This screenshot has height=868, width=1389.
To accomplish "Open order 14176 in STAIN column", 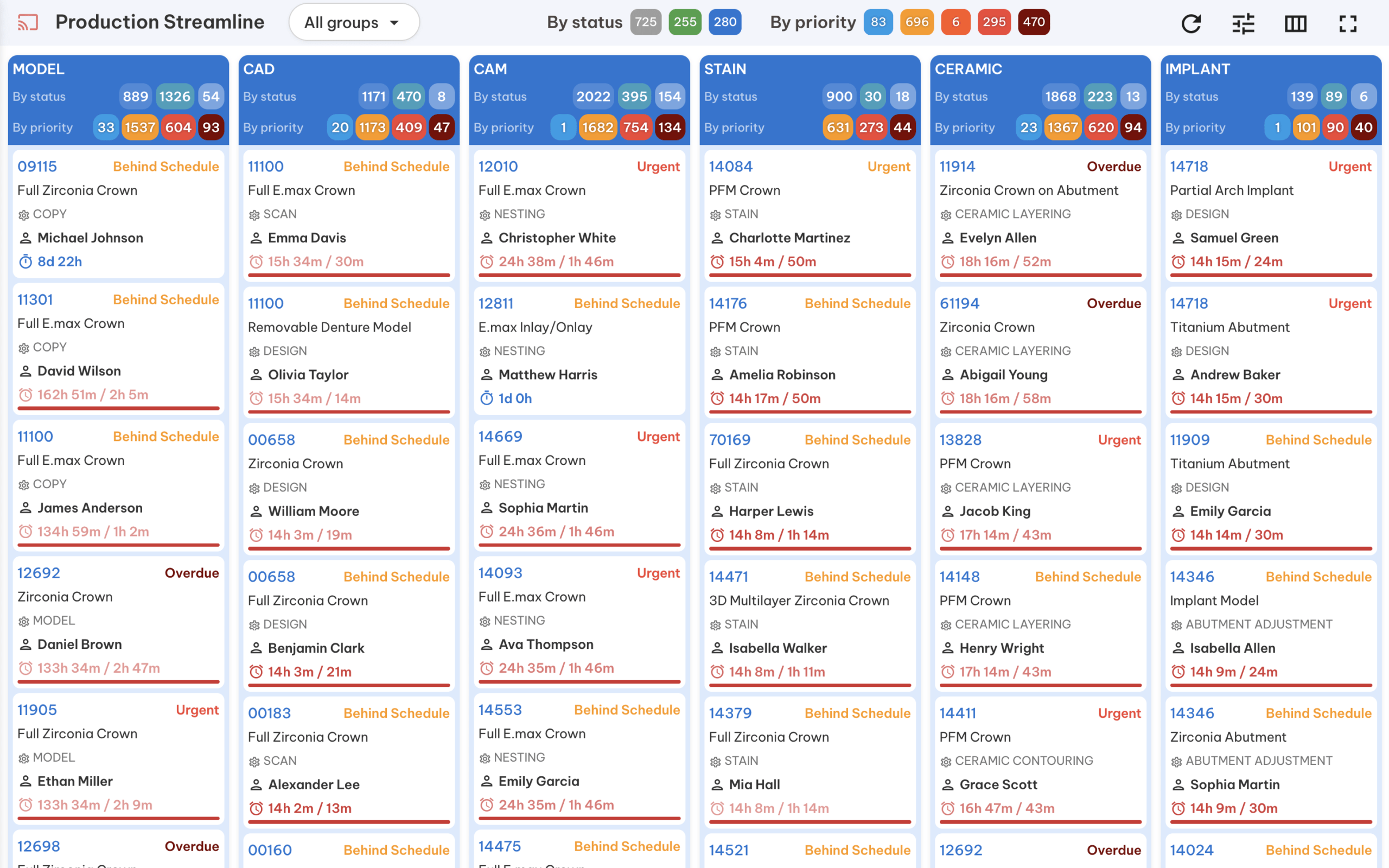I will pyautogui.click(x=727, y=303).
